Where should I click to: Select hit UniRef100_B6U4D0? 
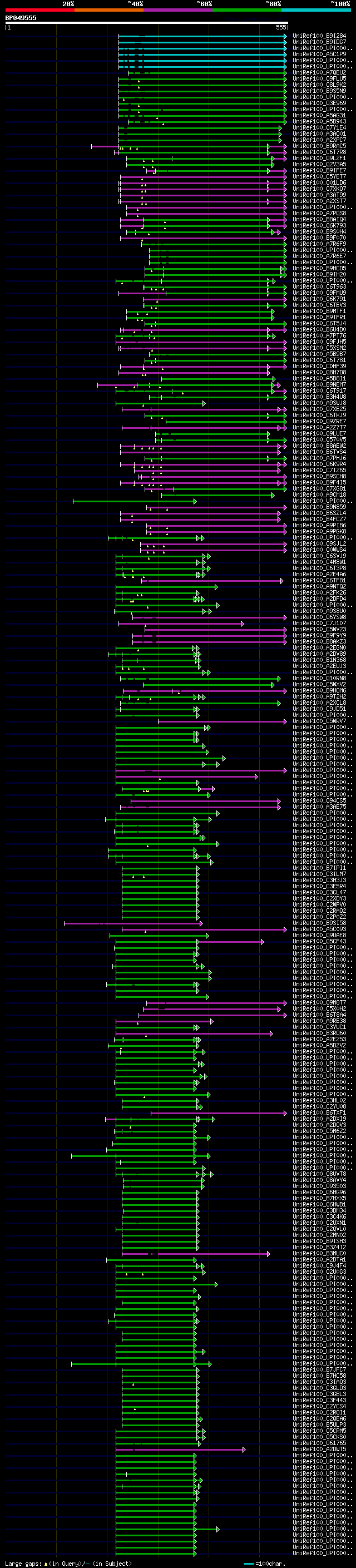click(319, 330)
